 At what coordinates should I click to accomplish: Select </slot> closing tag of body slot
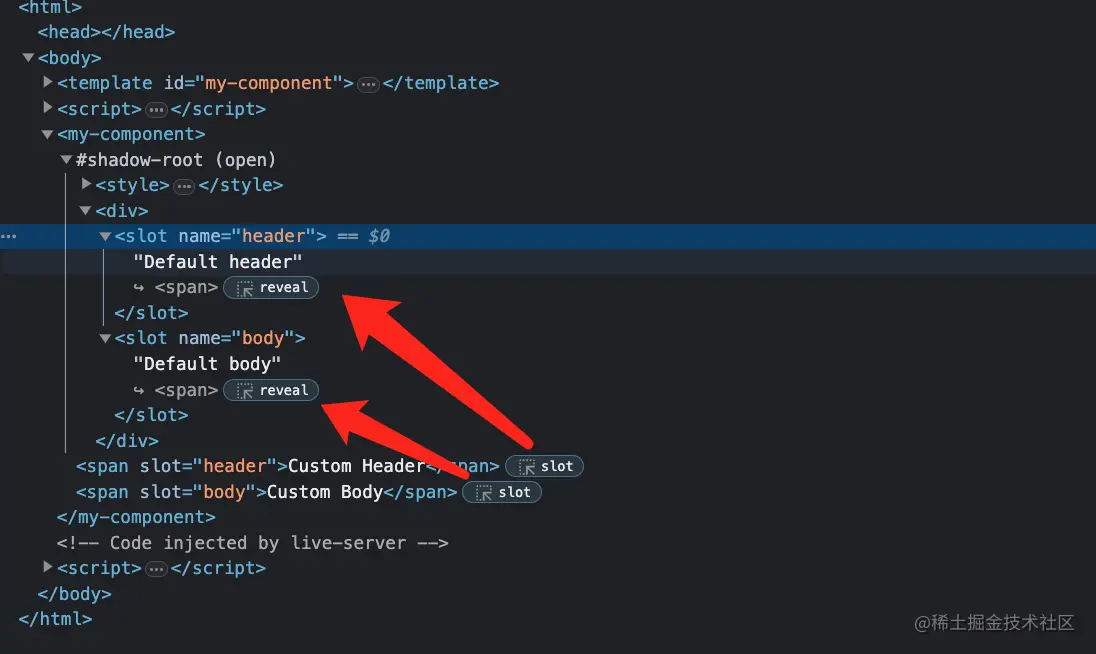151,415
